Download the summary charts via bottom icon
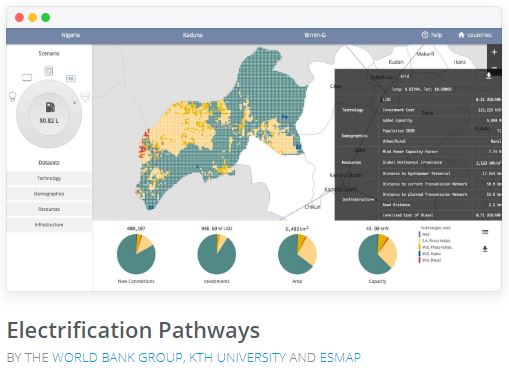Image resolution: width=509 pixels, height=368 pixels. (x=485, y=249)
